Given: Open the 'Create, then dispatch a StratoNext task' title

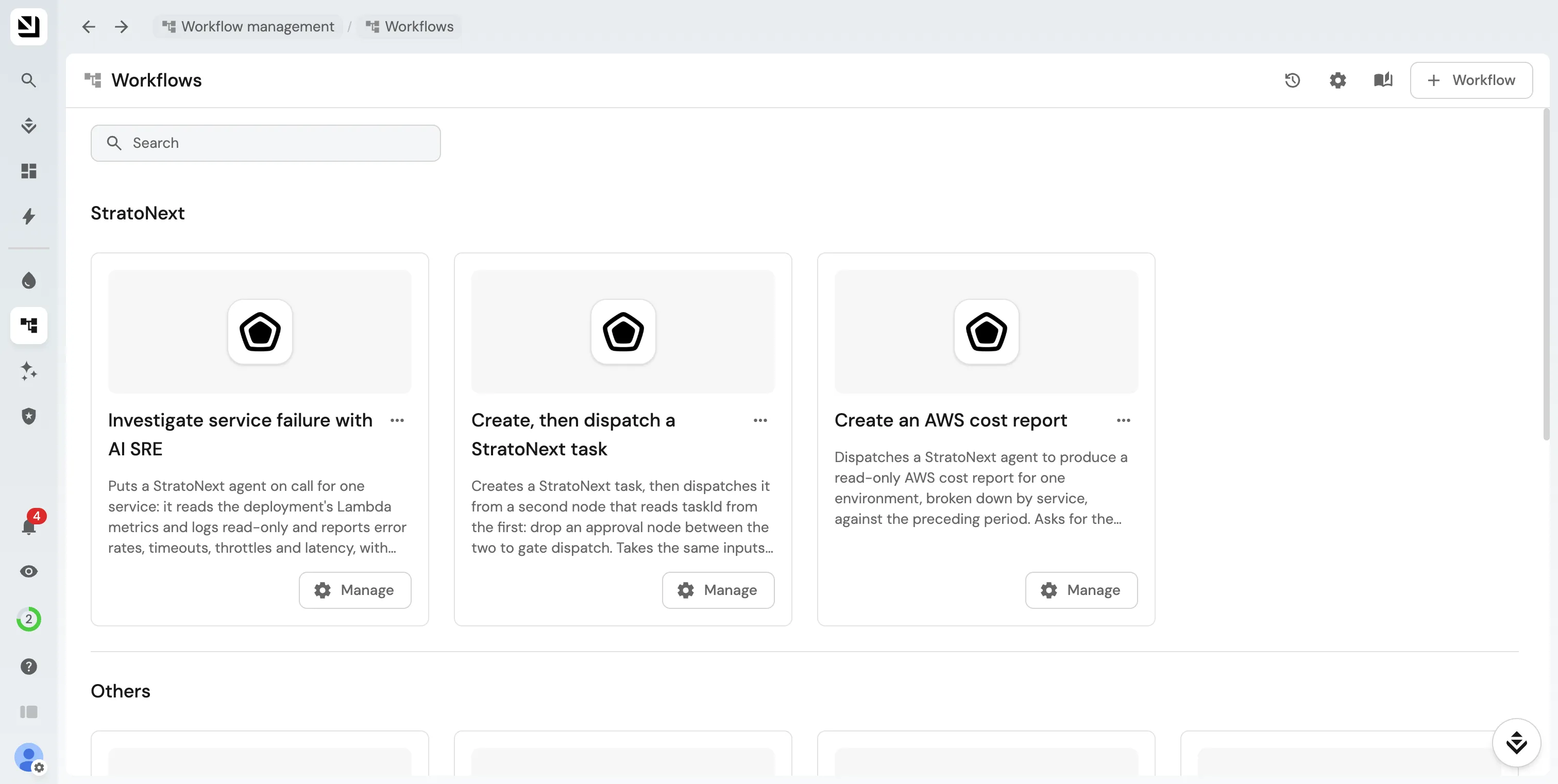Looking at the screenshot, I should [573, 435].
